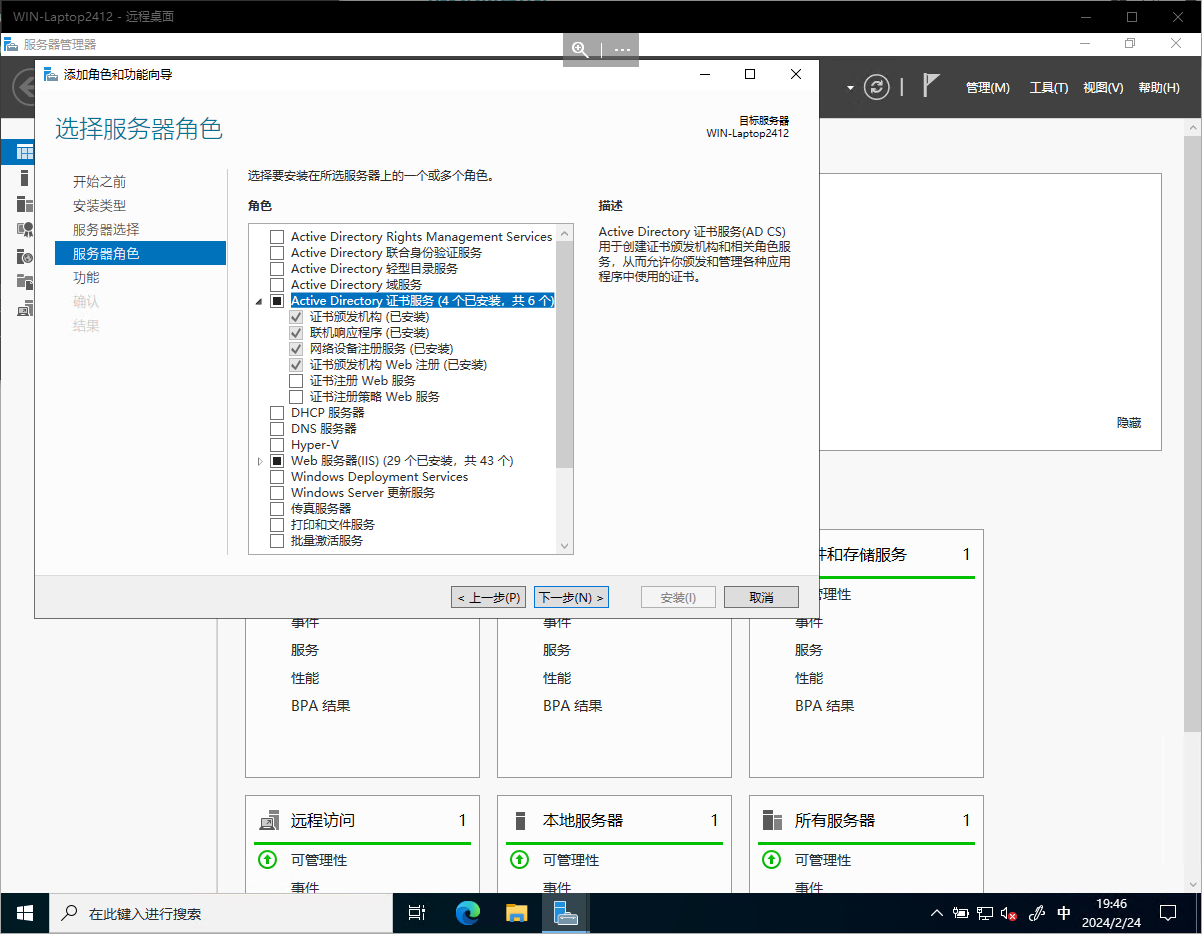
Task: Click the muted volume tray icon
Action: 1010,913
